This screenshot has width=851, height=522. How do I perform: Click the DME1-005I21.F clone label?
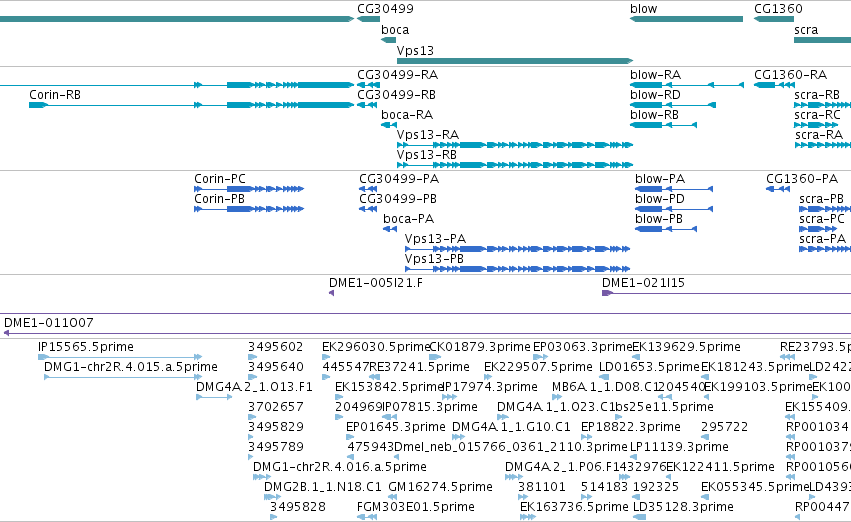376,283
